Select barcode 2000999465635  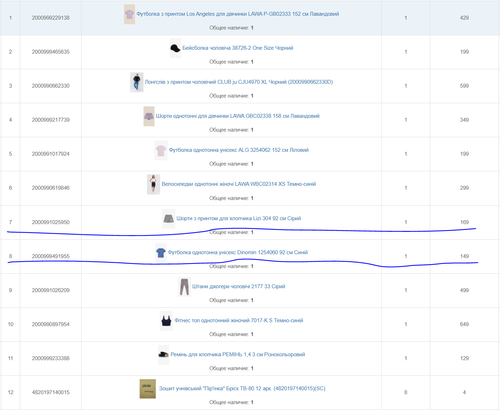51,52
